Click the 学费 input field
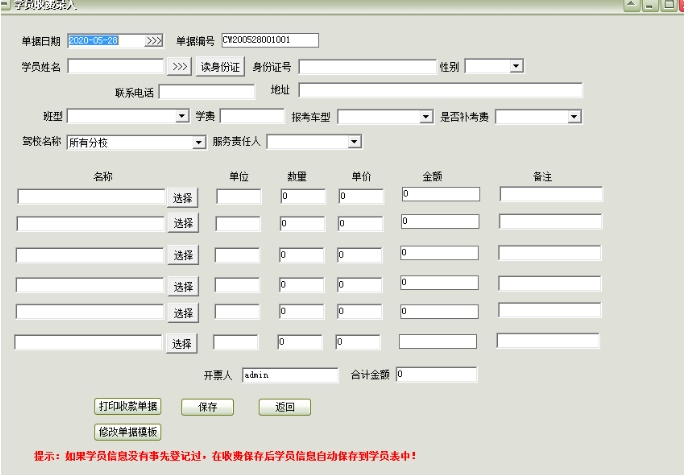This screenshot has height=475, width=684. click(252, 116)
